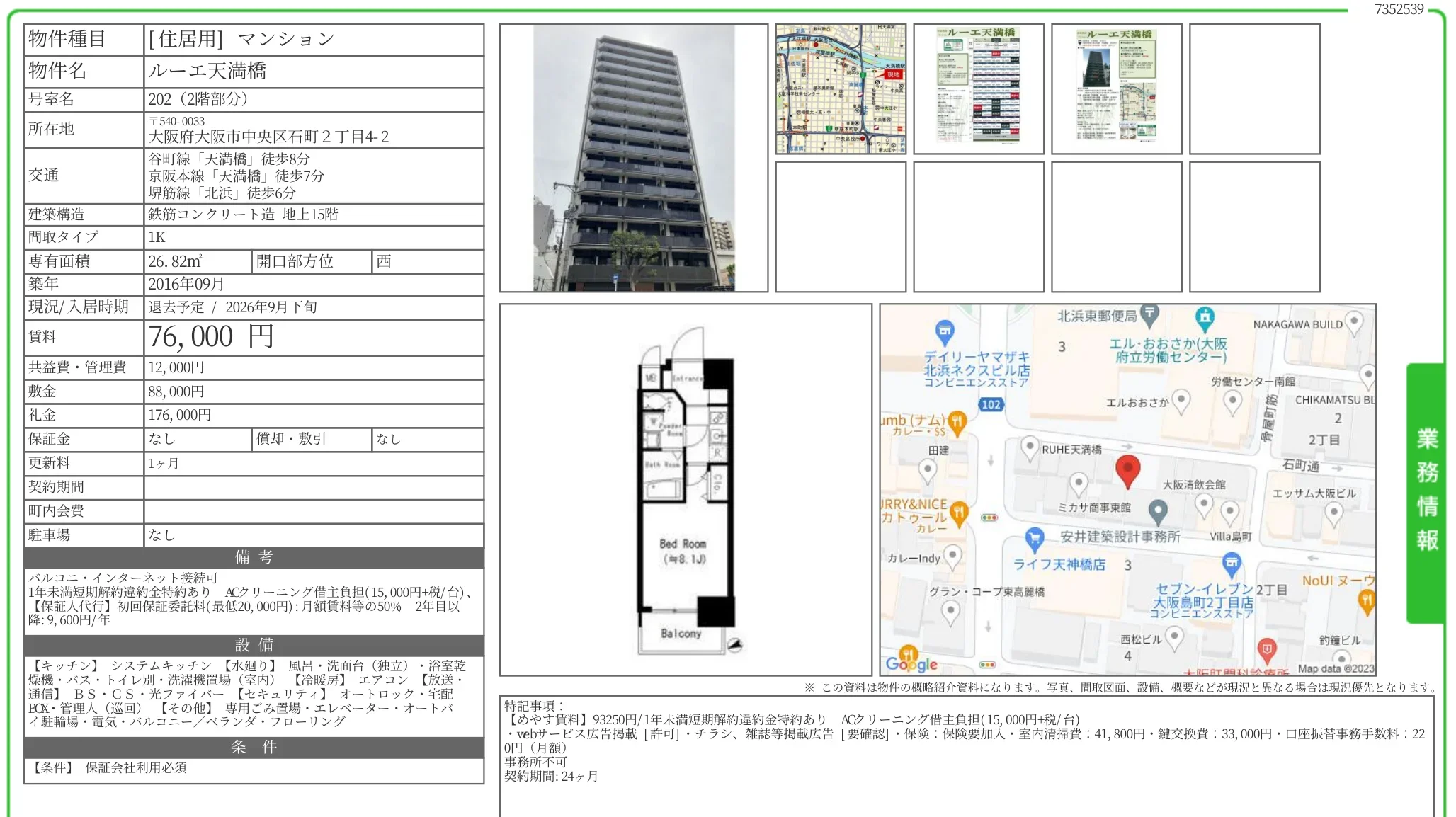Click the 設備 section header
The width and height of the screenshot is (1456, 817).
point(254,646)
